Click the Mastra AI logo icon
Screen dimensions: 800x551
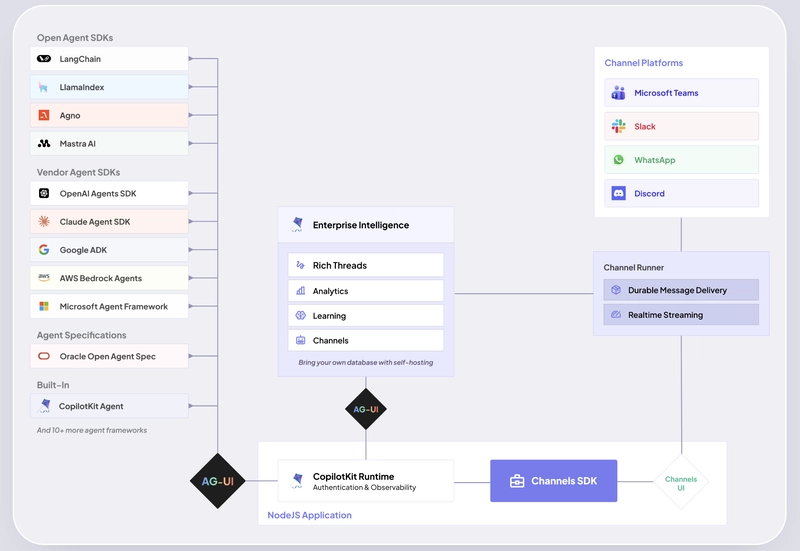(44, 143)
